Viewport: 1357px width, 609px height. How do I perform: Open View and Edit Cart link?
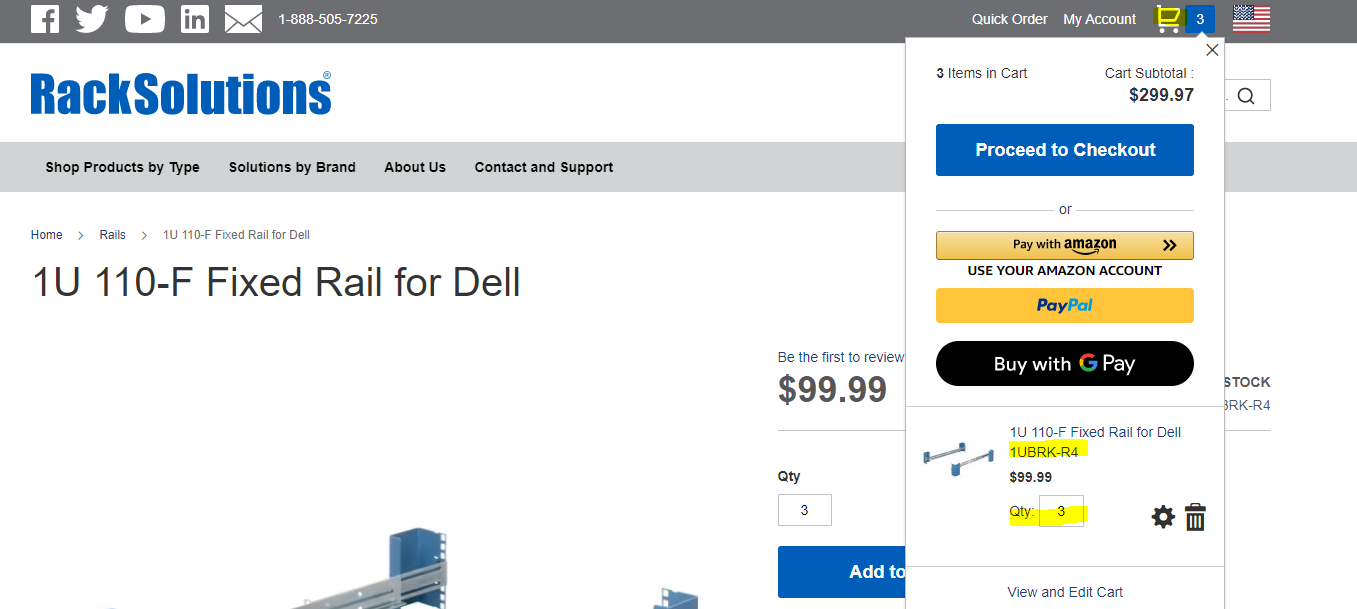1064,592
